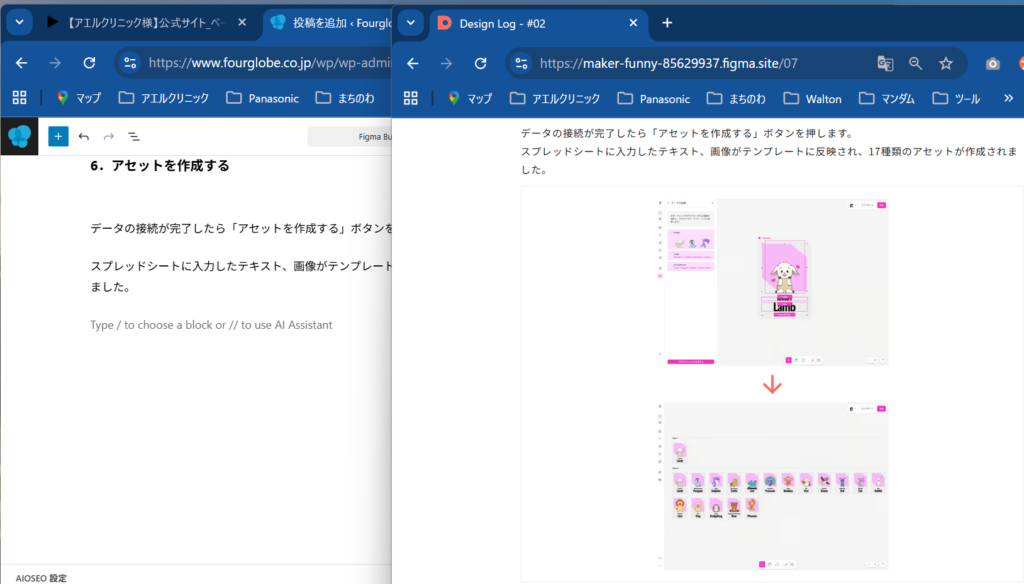Screen dimensions: 1024x584
Task: Click the Figma Bu post title field in toolbar
Action: [x=350, y=136]
